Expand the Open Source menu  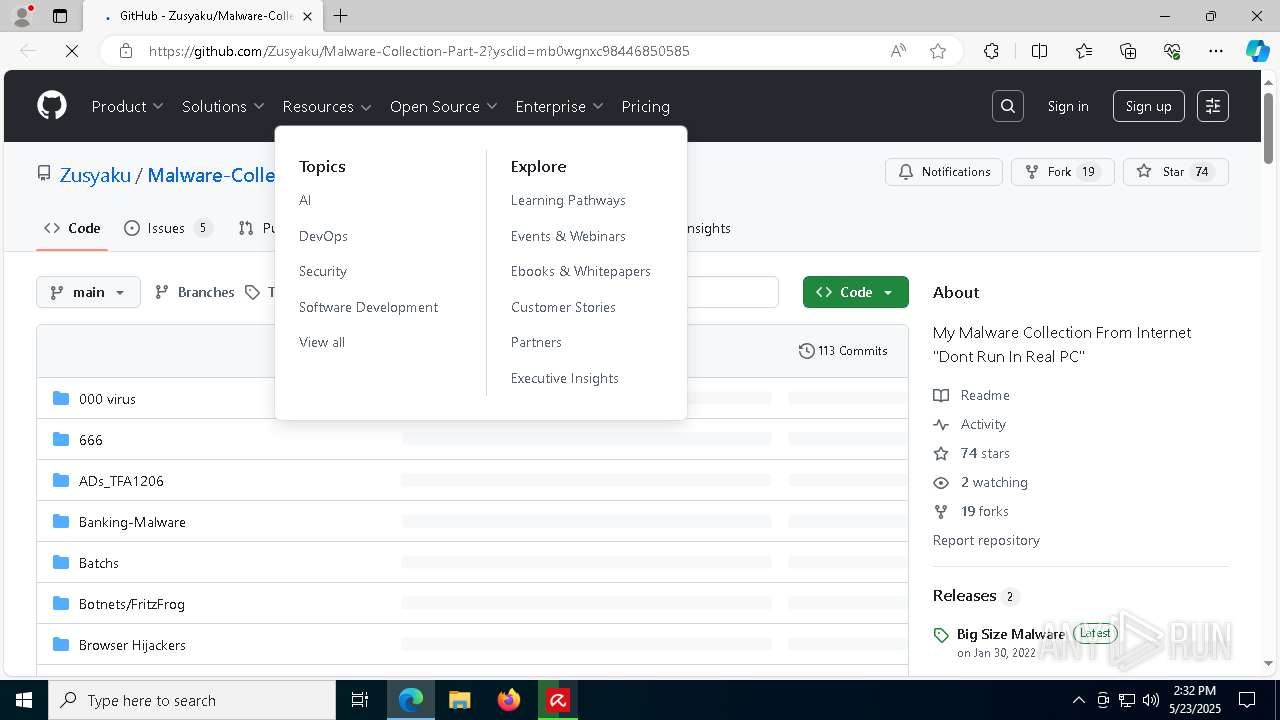click(x=444, y=106)
